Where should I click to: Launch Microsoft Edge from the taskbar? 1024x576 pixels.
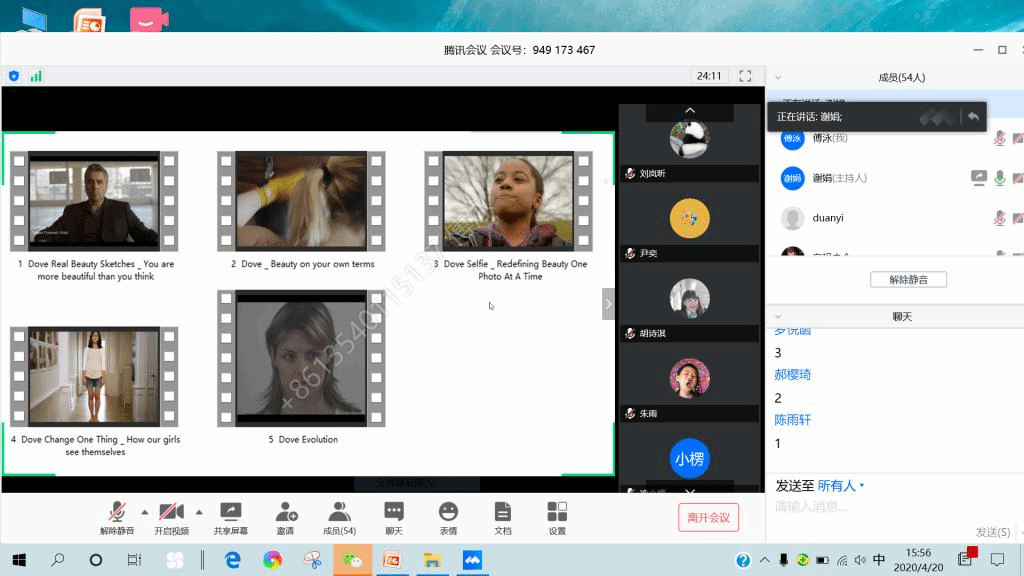pyautogui.click(x=232, y=560)
